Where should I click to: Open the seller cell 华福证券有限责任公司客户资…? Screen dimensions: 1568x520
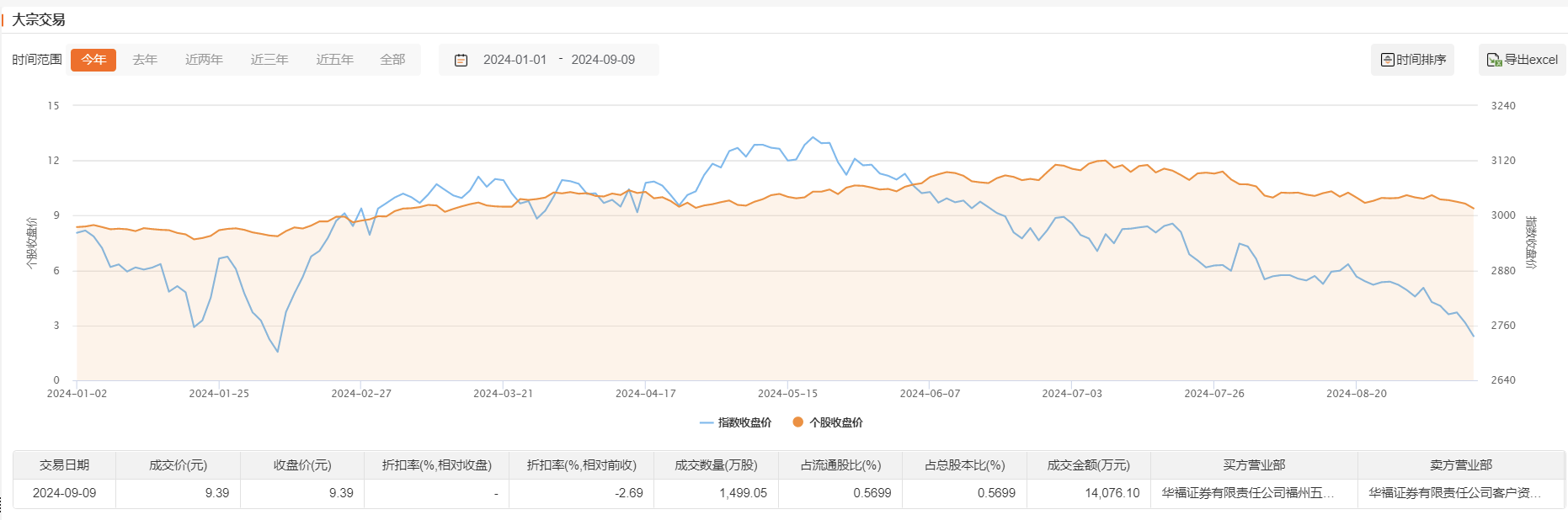(x=1454, y=493)
